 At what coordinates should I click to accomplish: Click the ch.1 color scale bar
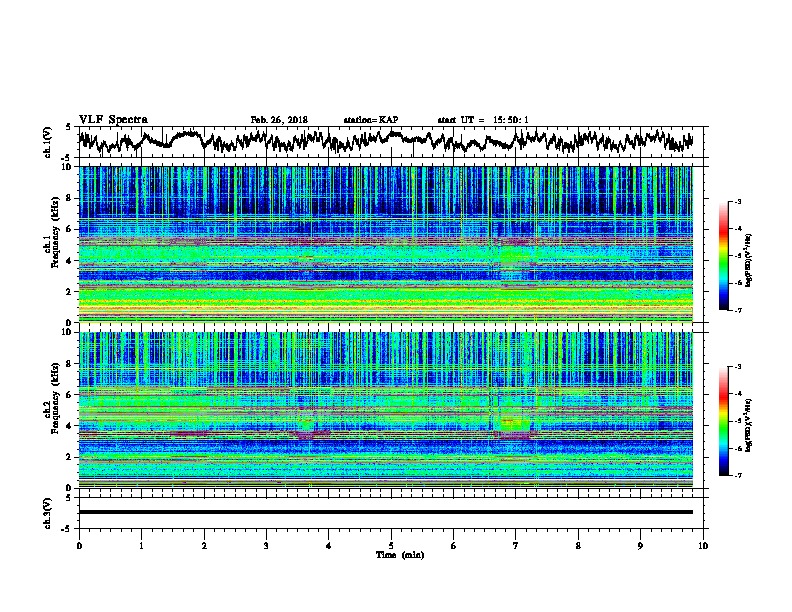(x=724, y=256)
